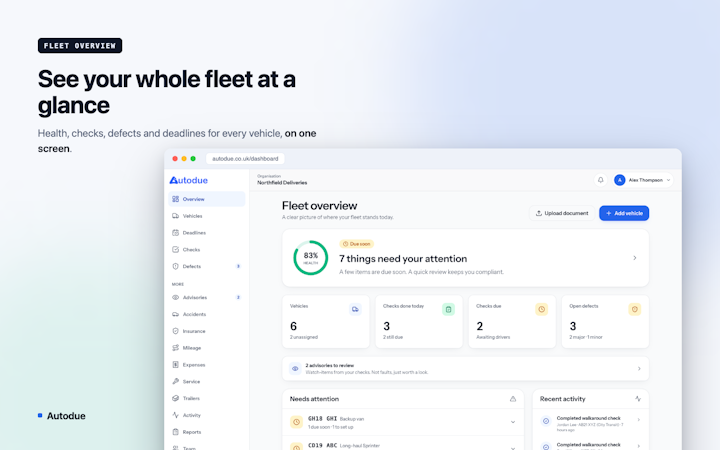
Task: Click the Service wrench icon
Action: tap(175, 382)
